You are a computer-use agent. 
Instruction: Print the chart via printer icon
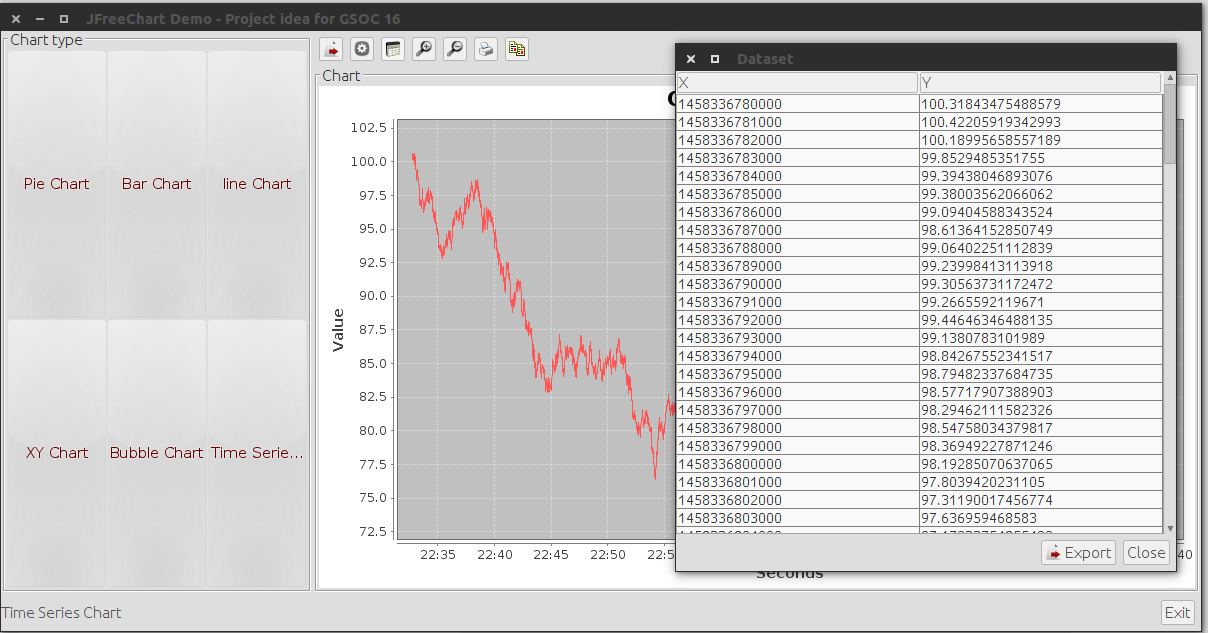[486, 48]
